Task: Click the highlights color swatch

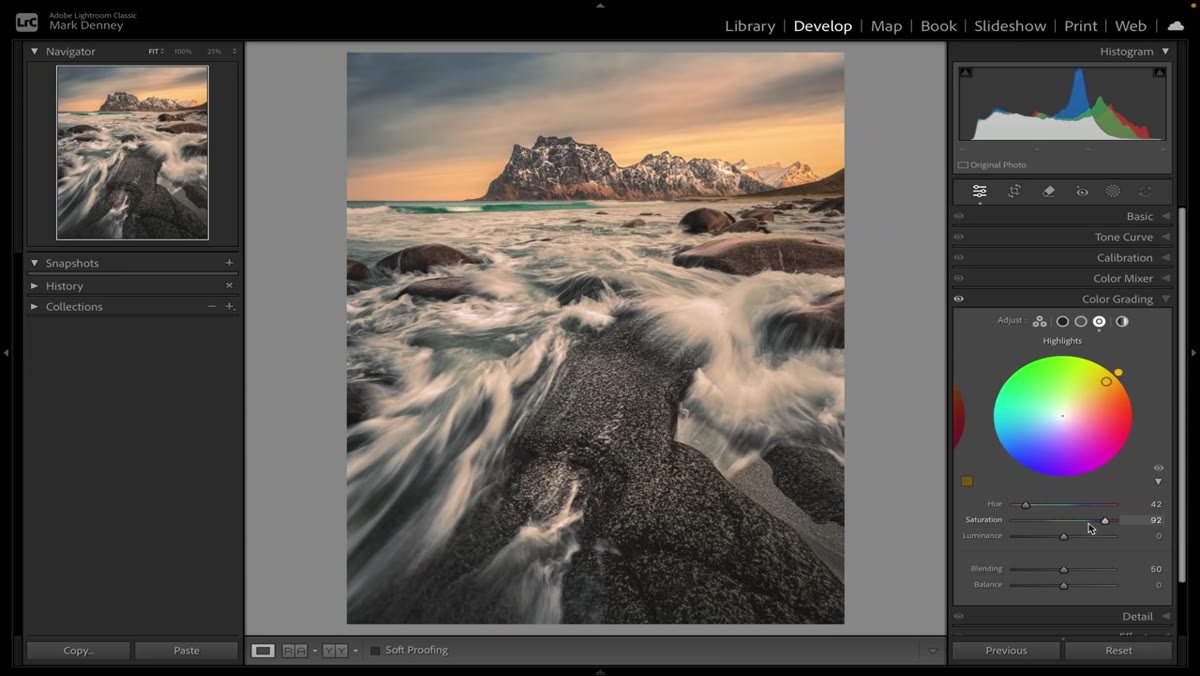Action: coord(967,481)
